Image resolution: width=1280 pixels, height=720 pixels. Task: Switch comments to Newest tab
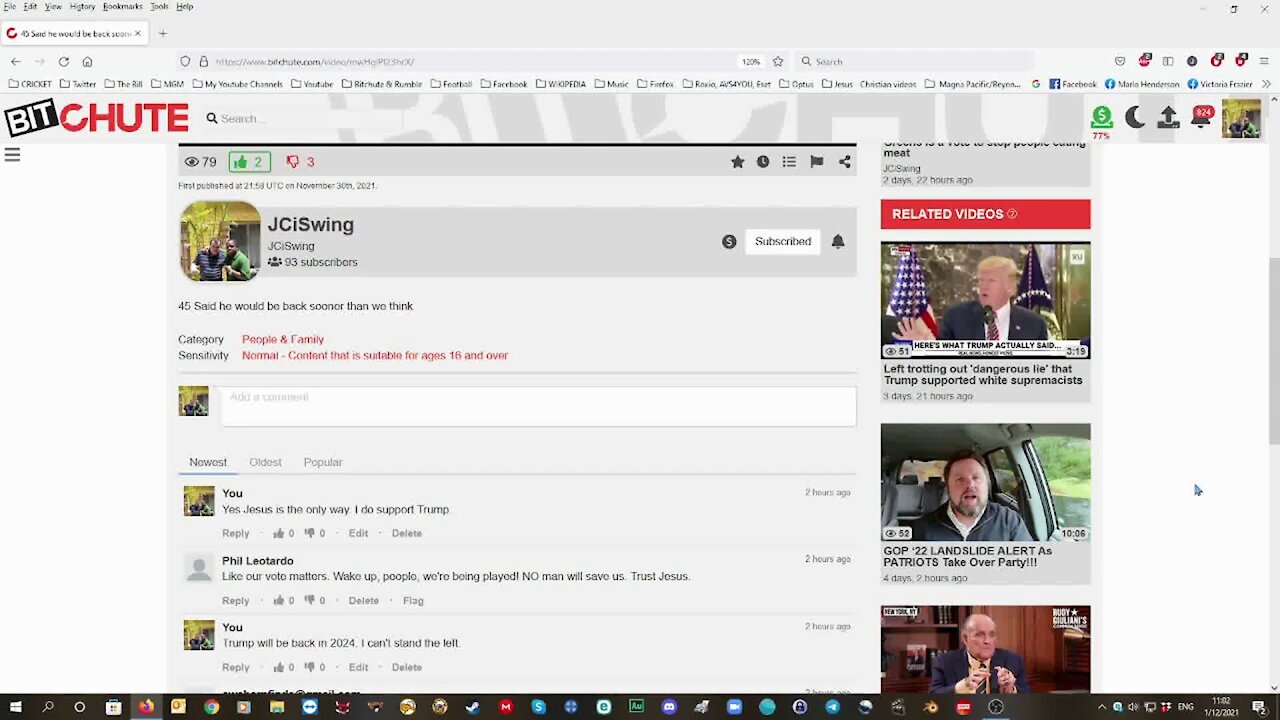pyautogui.click(x=208, y=463)
